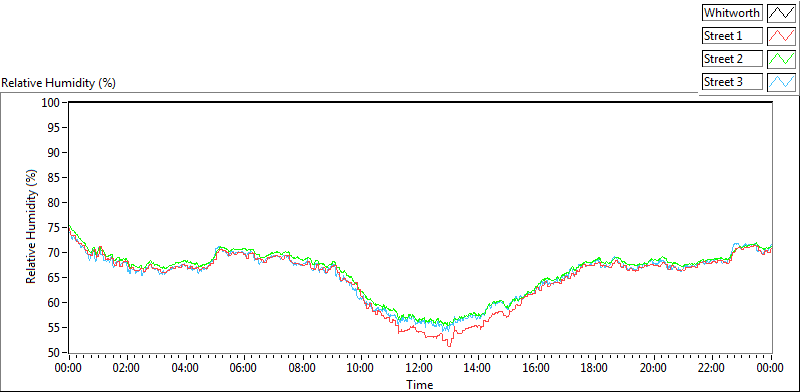Screen dimensions: 800x392
Task: Click the 18:00 time axis marker
Action: [x=595, y=369]
